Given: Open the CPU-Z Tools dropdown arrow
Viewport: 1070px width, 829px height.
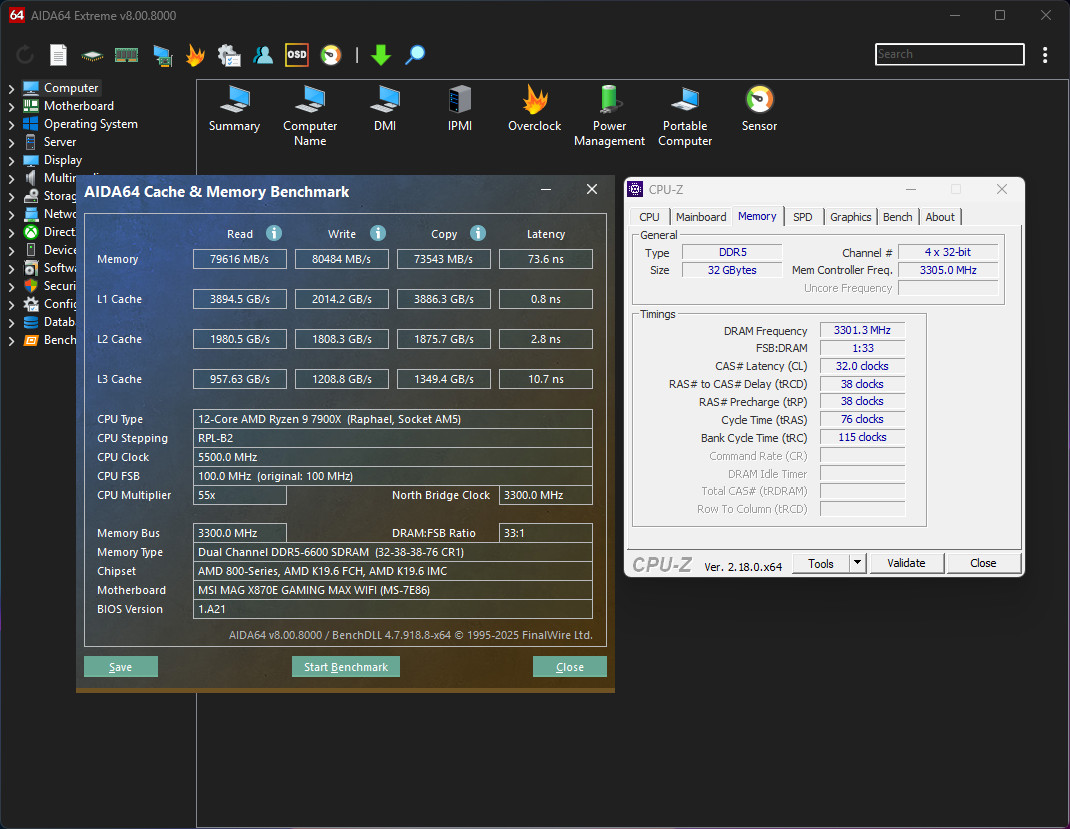Looking at the screenshot, I should 857,563.
